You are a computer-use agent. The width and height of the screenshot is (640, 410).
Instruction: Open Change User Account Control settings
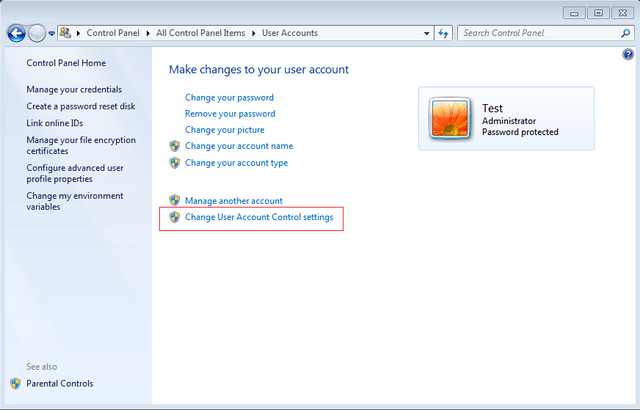[259, 217]
